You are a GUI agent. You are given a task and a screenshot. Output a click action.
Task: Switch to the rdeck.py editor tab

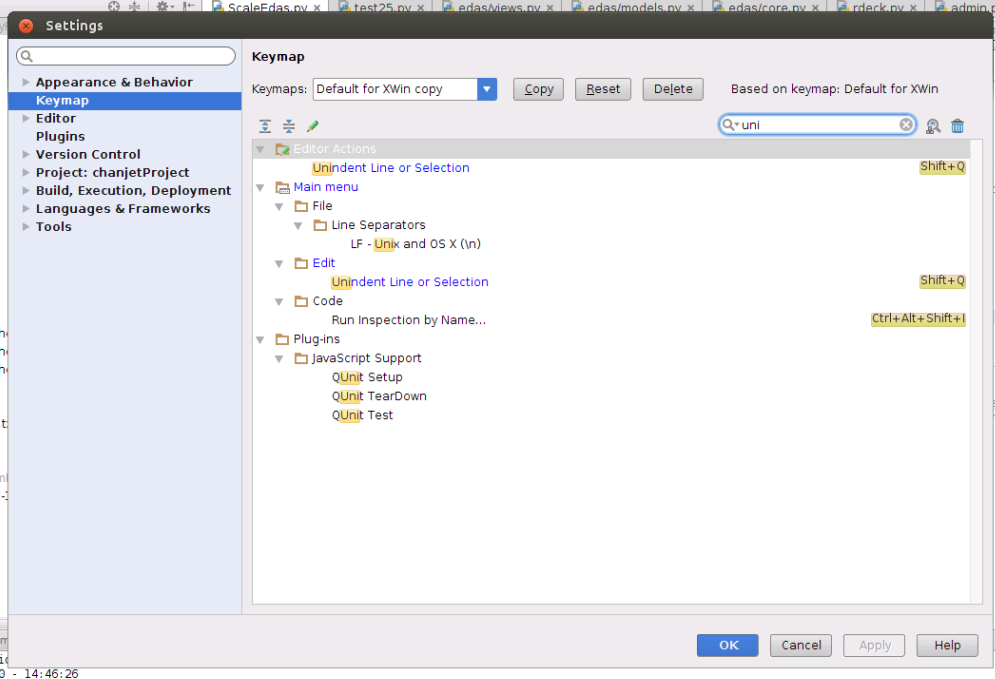point(878,7)
